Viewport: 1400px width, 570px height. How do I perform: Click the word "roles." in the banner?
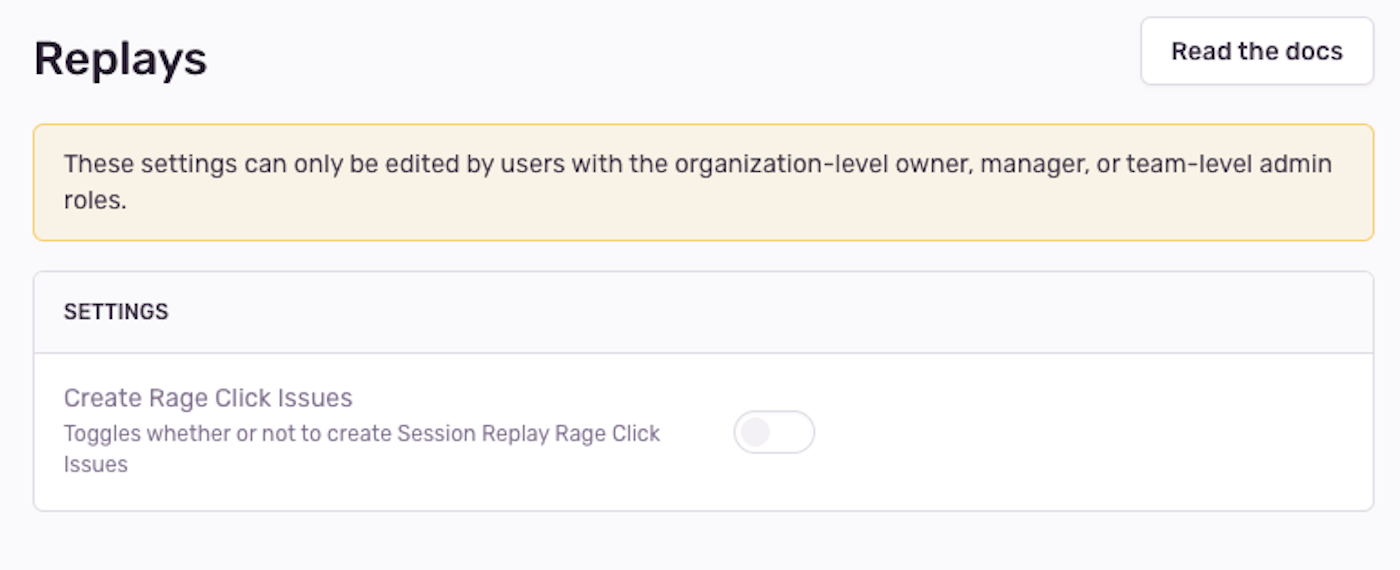point(95,200)
